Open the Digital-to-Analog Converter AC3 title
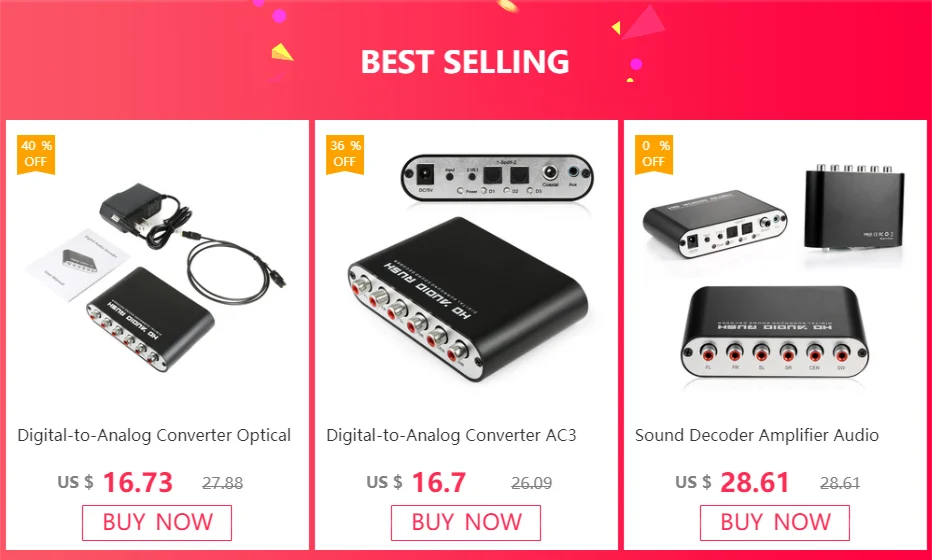This screenshot has height=560, width=932. point(451,435)
